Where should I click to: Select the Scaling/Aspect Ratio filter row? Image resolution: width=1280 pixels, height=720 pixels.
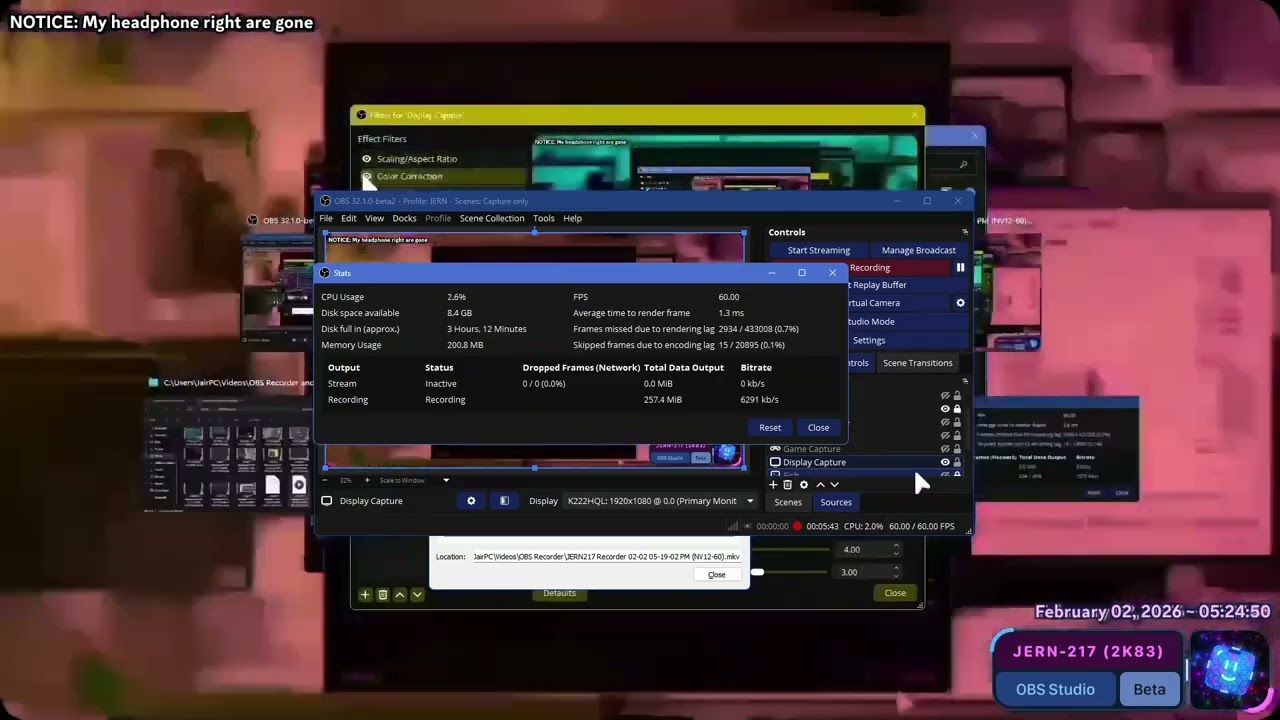[442, 159]
